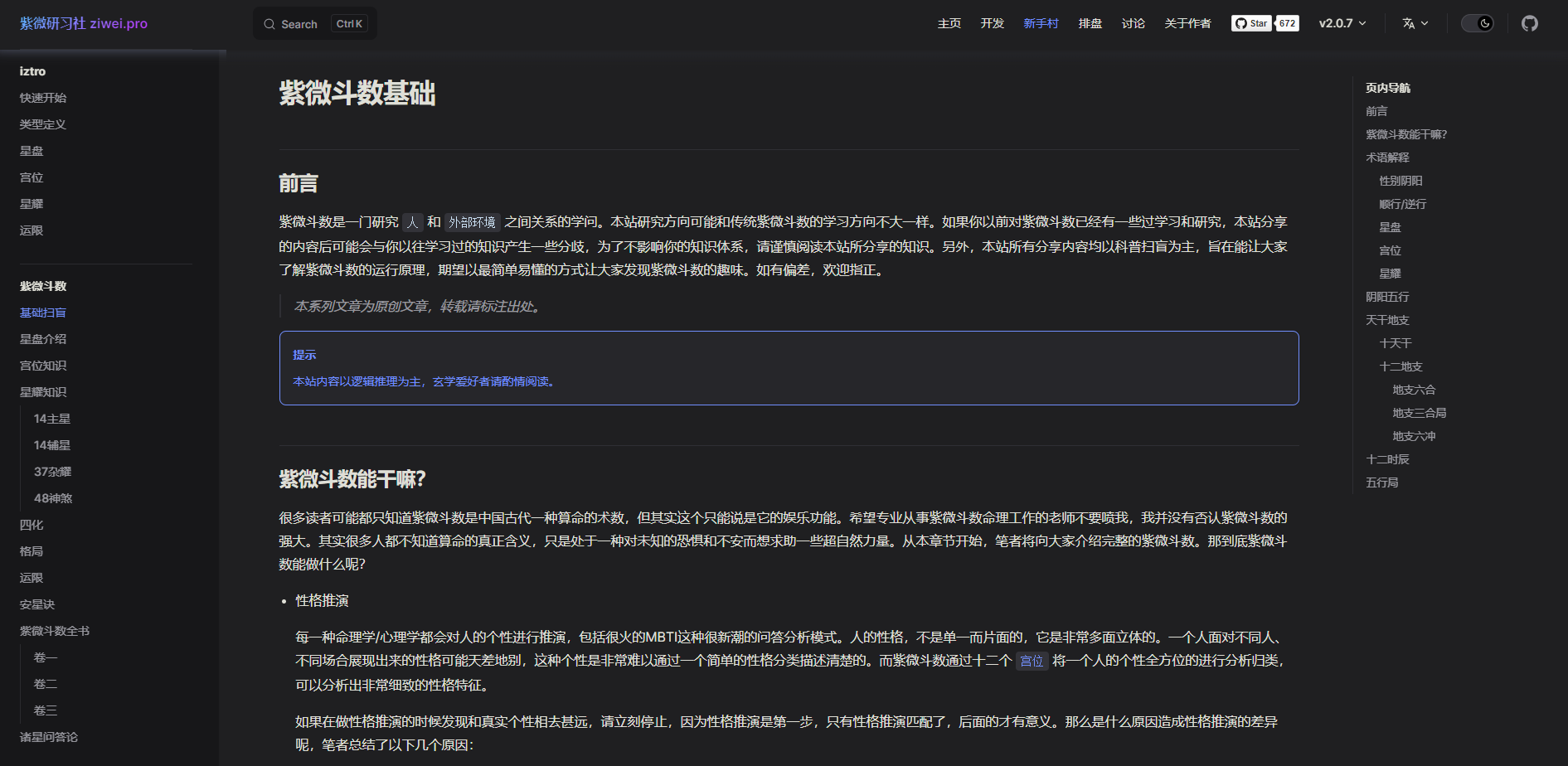Click the 紫微研习社 ziwei.pro site logo
This screenshot has height=766, width=1568.
(x=84, y=23)
